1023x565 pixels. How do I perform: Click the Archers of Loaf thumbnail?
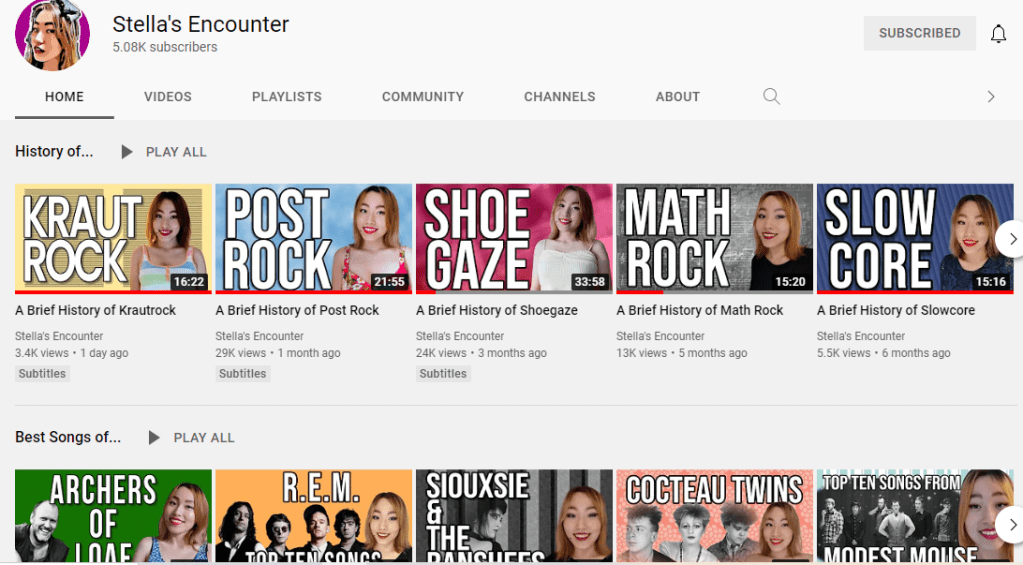tap(113, 516)
